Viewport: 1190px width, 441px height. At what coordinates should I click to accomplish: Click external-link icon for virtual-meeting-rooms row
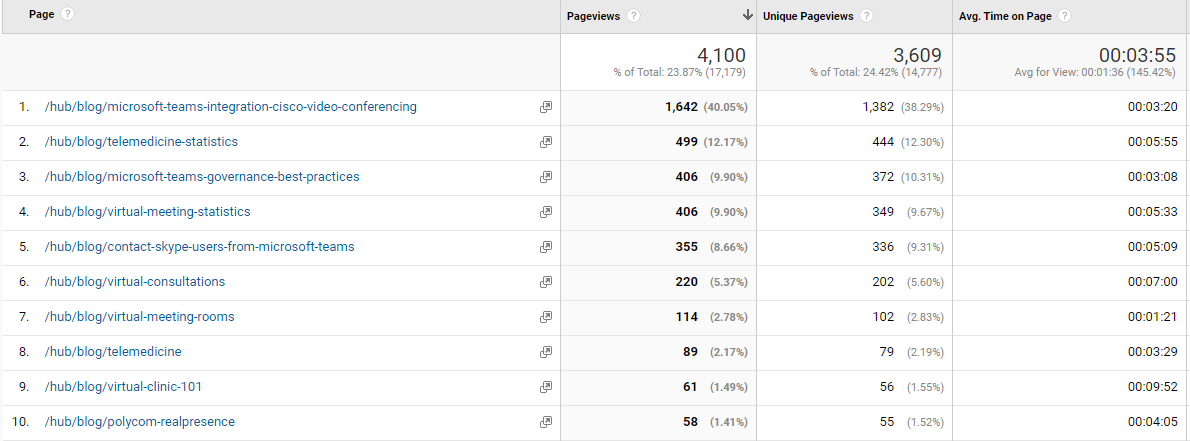click(545, 317)
